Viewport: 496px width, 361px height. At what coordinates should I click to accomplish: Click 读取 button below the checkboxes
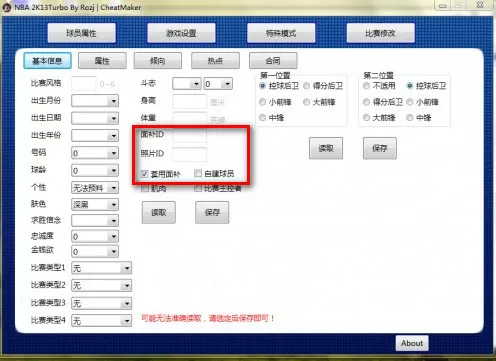[x=159, y=212]
